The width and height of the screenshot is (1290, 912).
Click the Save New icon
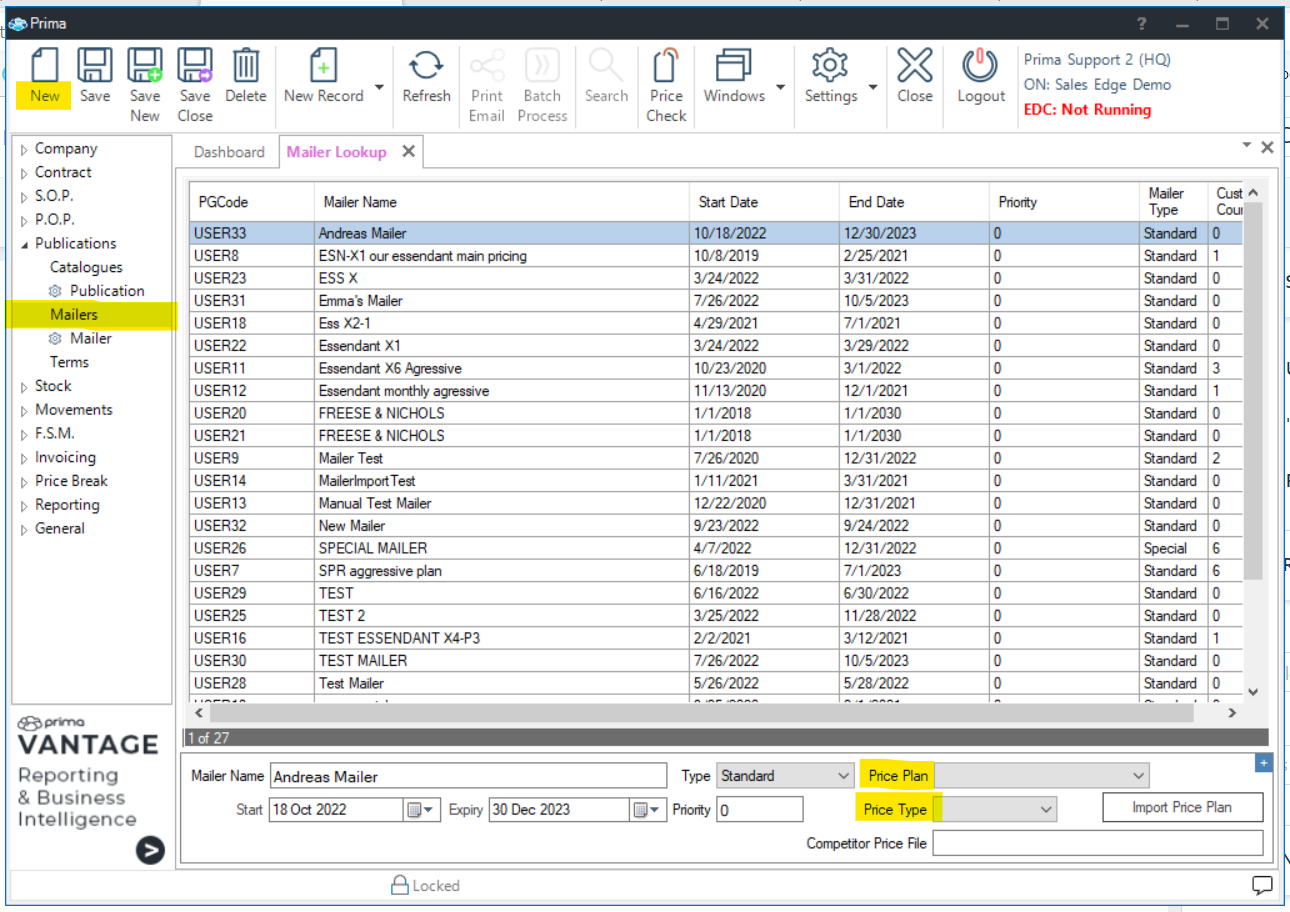pyautogui.click(x=145, y=66)
